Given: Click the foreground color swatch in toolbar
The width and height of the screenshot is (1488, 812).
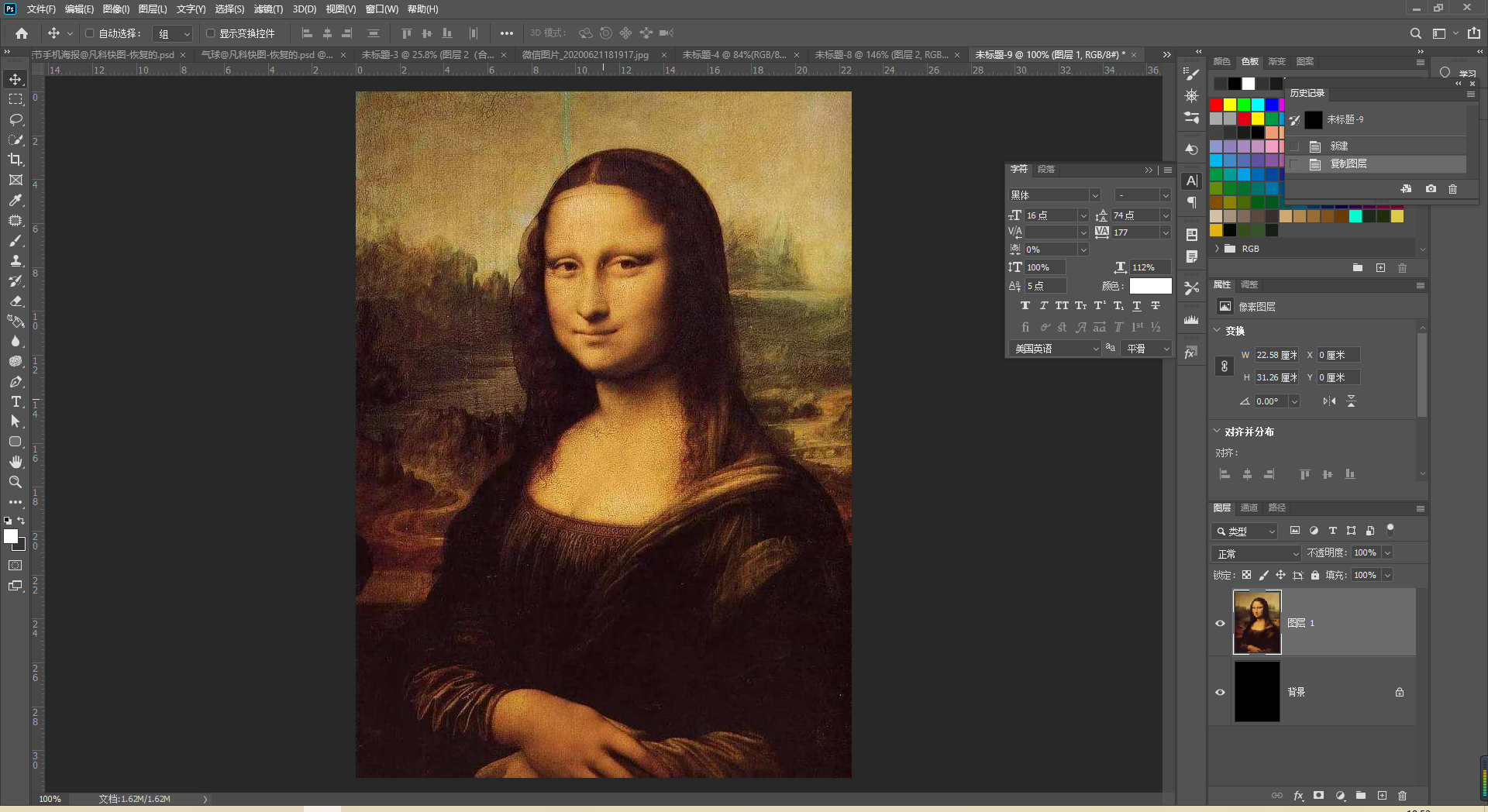Looking at the screenshot, I should (11, 536).
